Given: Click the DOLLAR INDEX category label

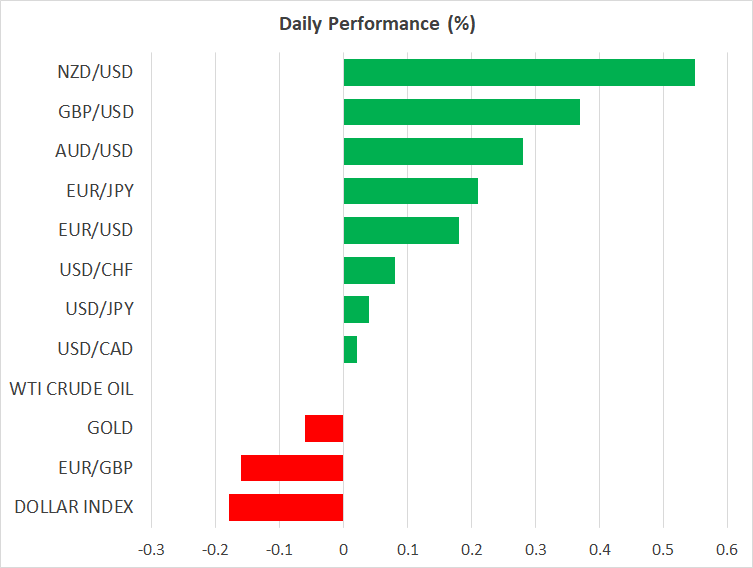Looking at the screenshot, I should click(74, 507).
